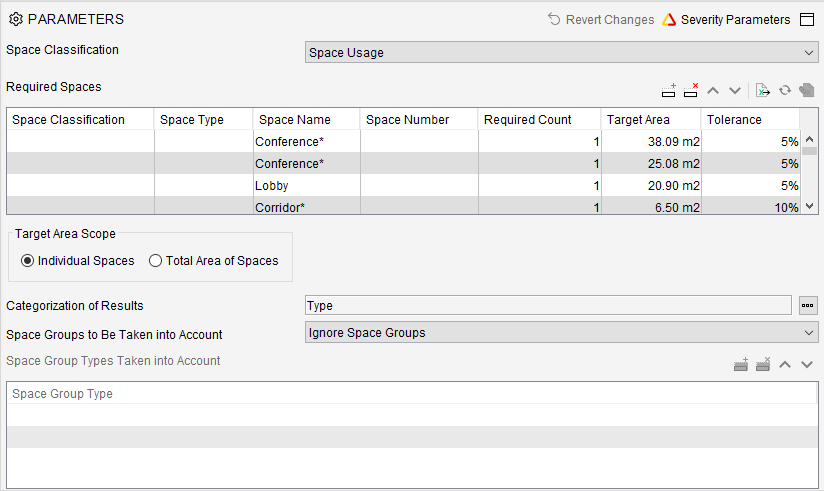Select Conference* cell in 38.09 m2 row
This screenshot has width=824, height=491.
[x=307, y=141]
